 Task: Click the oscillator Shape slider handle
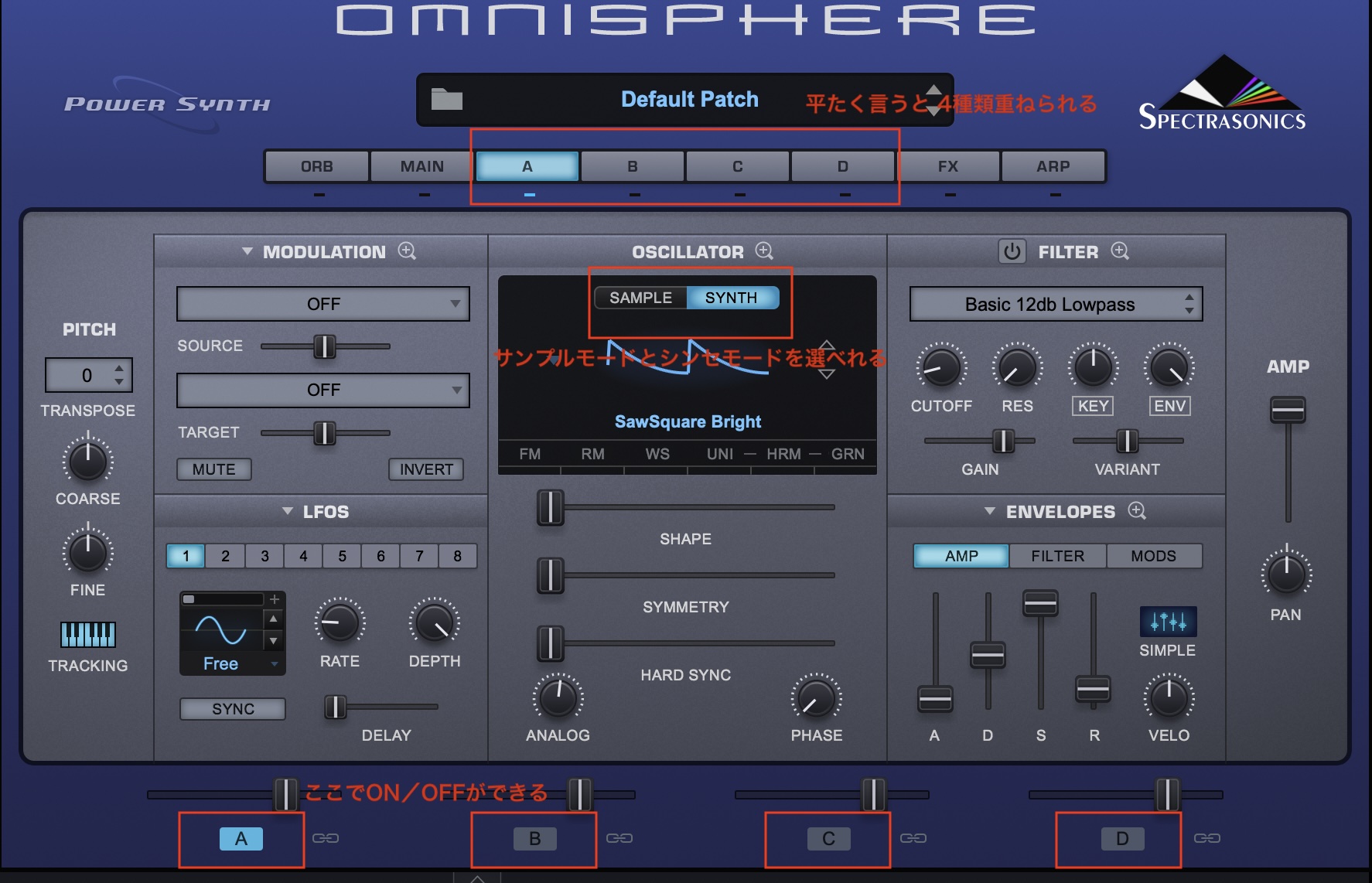point(550,507)
